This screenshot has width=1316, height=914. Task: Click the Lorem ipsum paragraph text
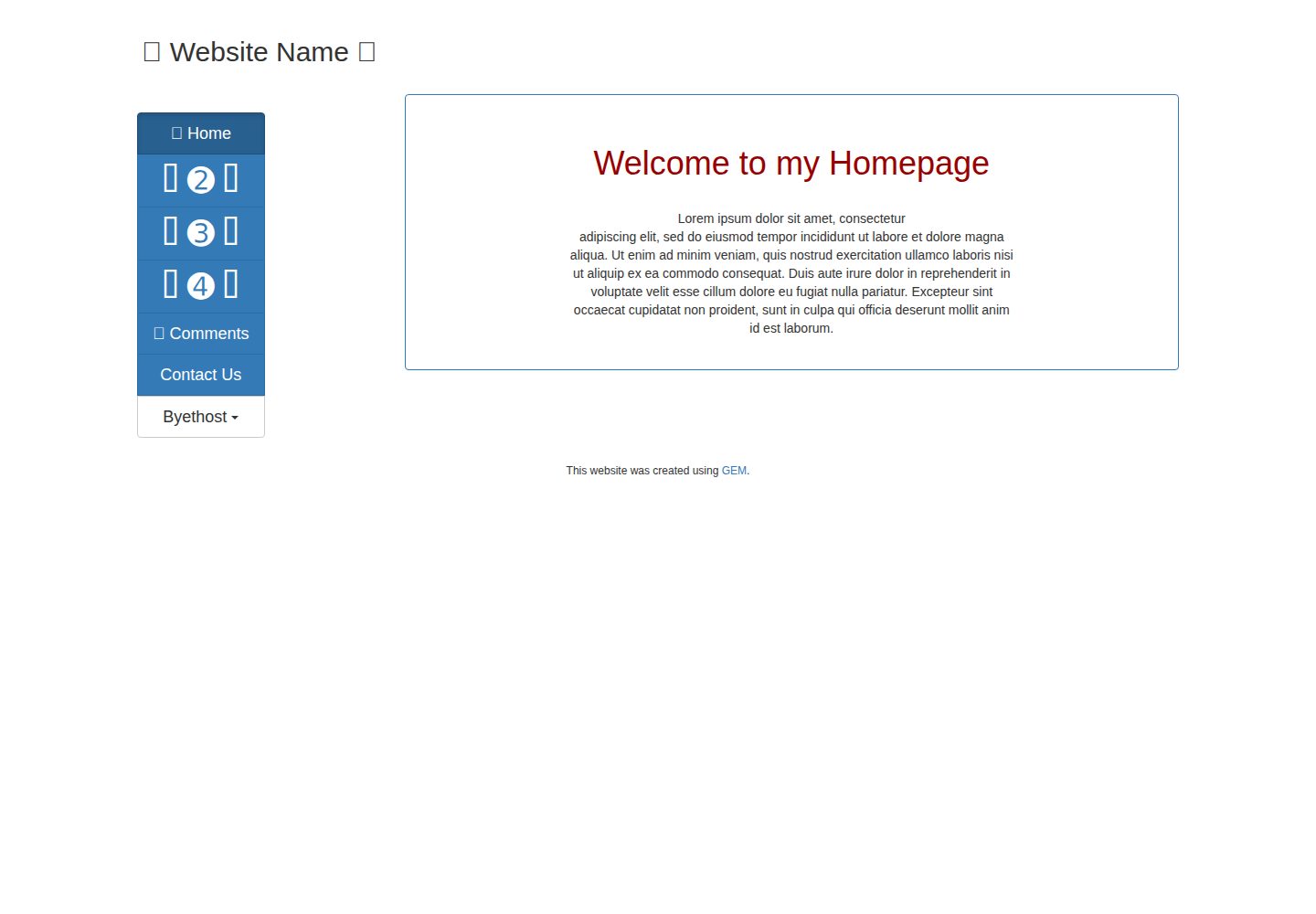click(x=791, y=273)
